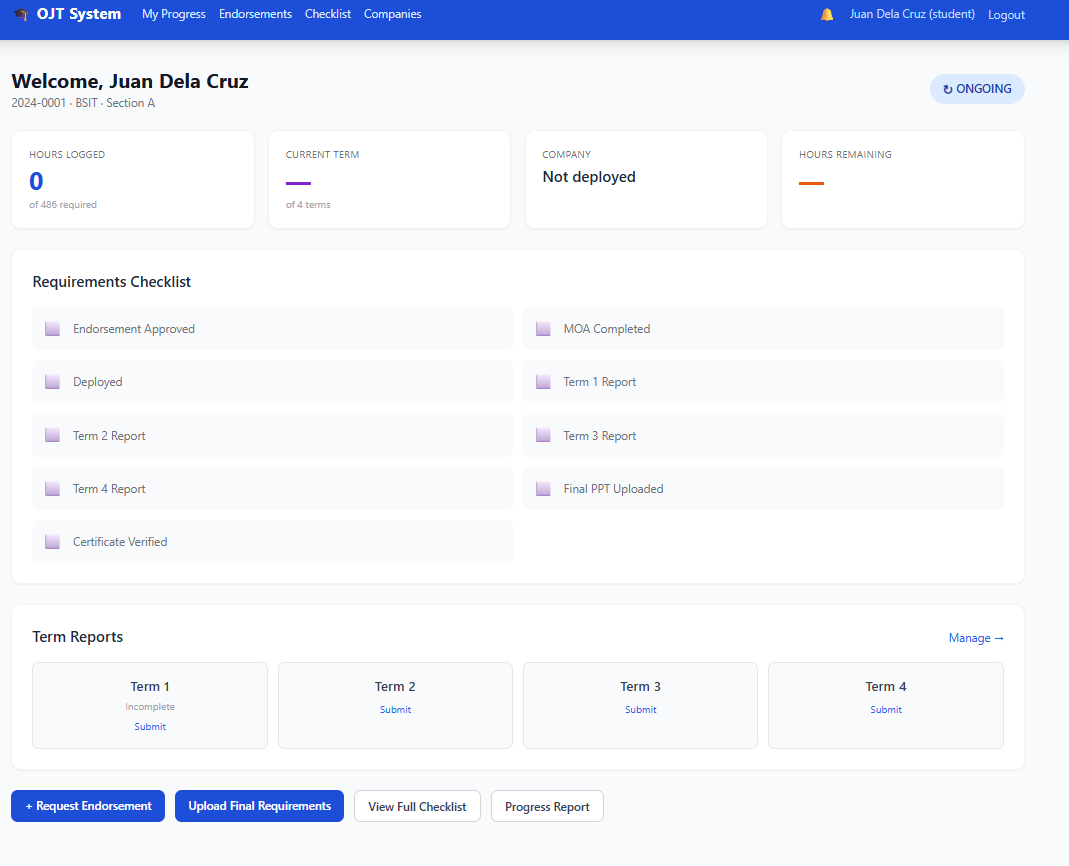
Task: Open the notifications bell icon
Action: click(827, 14)
